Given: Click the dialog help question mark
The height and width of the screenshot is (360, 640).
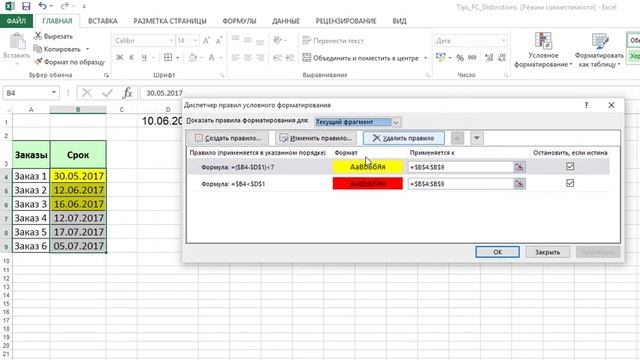Looking at the screenshot, I should click(x=586, y=105).
